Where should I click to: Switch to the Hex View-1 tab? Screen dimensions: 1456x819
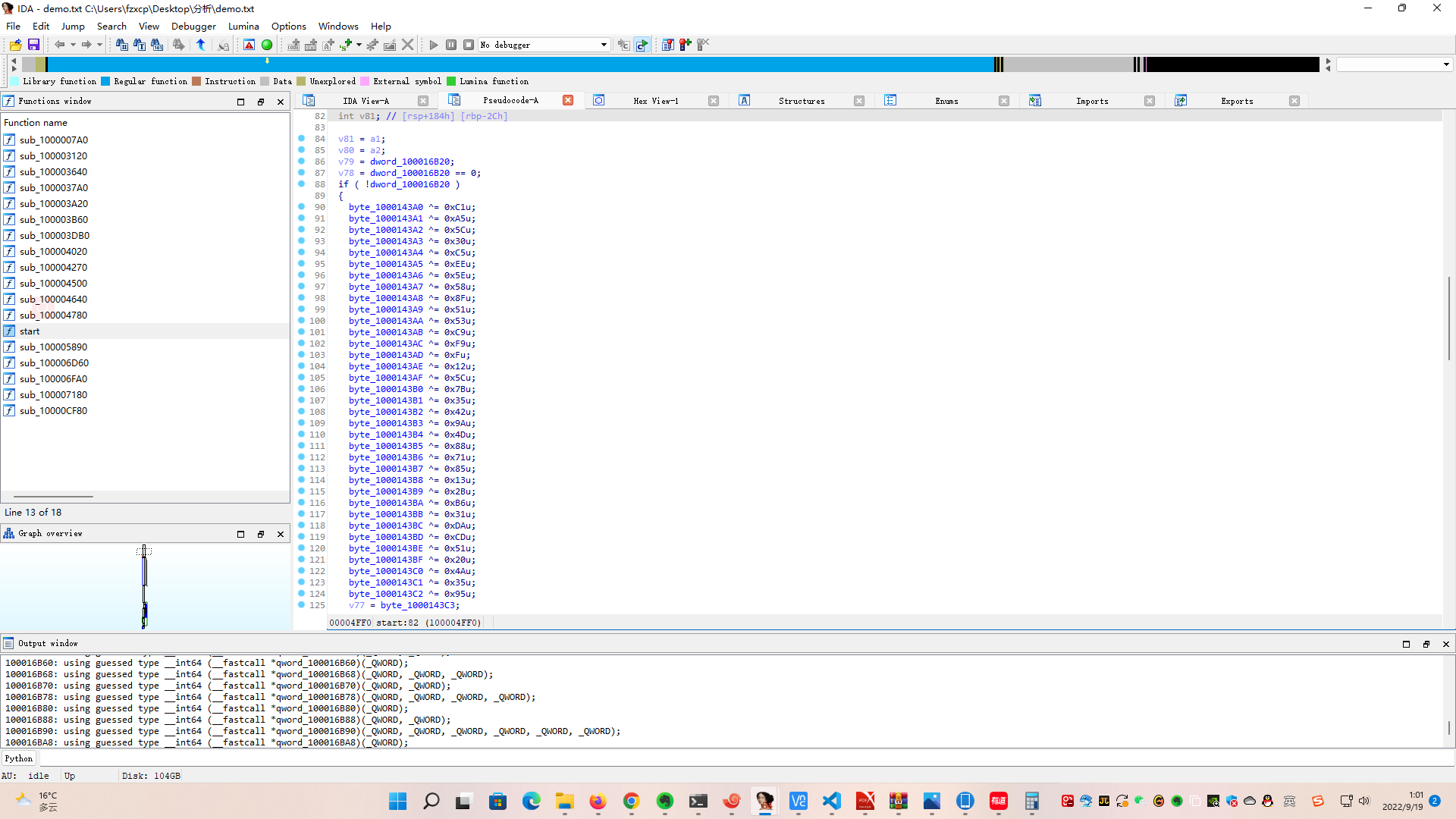pyautogui.click(x=656, y=101)
